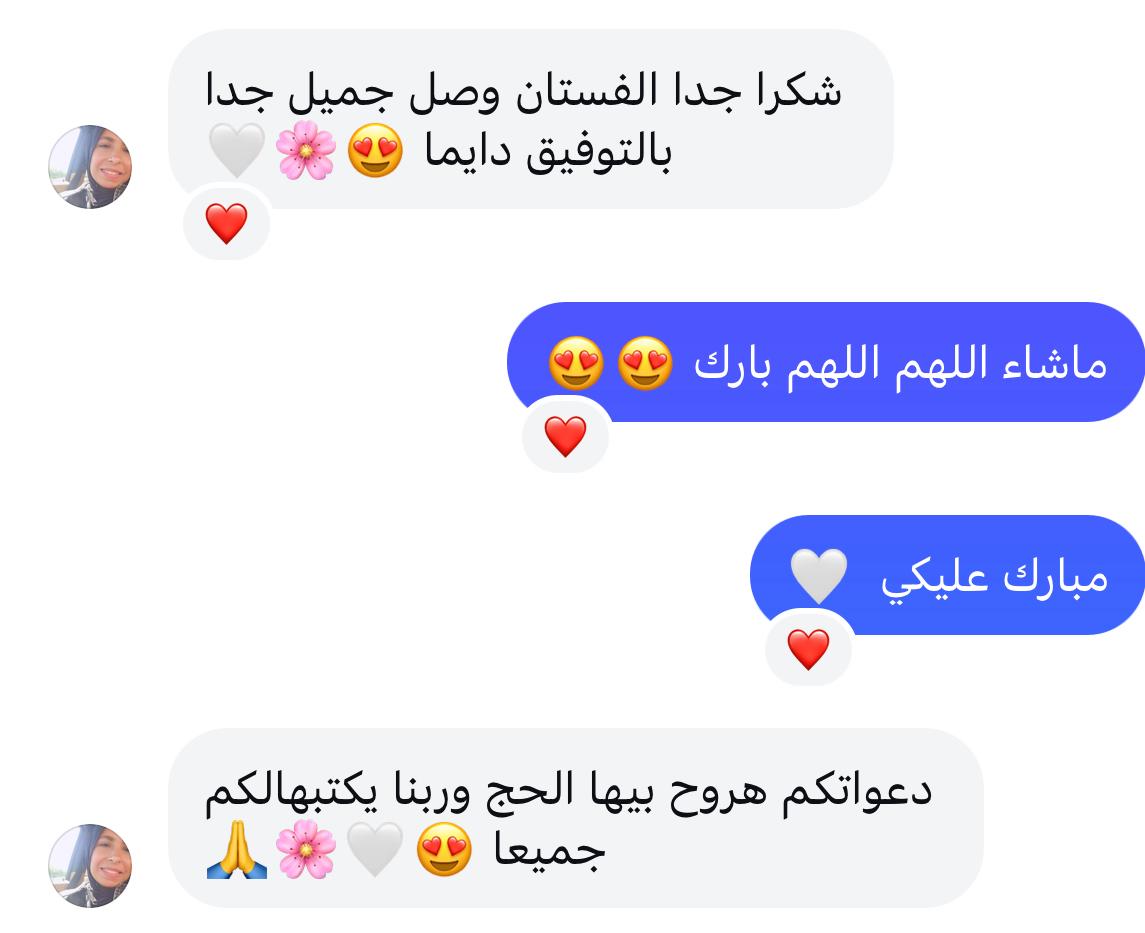Screen dimensions: 1145x933
Task: Open the heart reaction on the ماشاء اللهم message
Action: click(x=565, y=436)
